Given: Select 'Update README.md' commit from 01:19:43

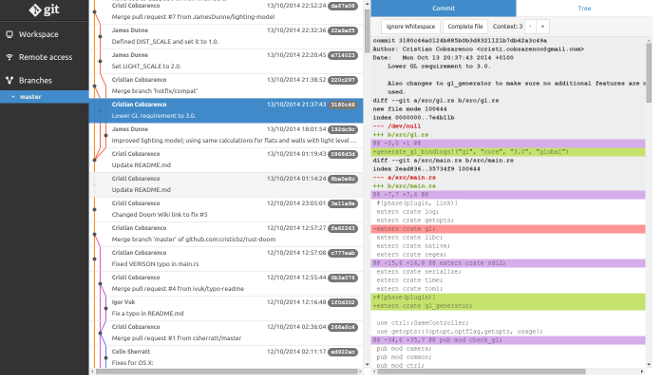Looking at the screenshot, I should point(226,160).
